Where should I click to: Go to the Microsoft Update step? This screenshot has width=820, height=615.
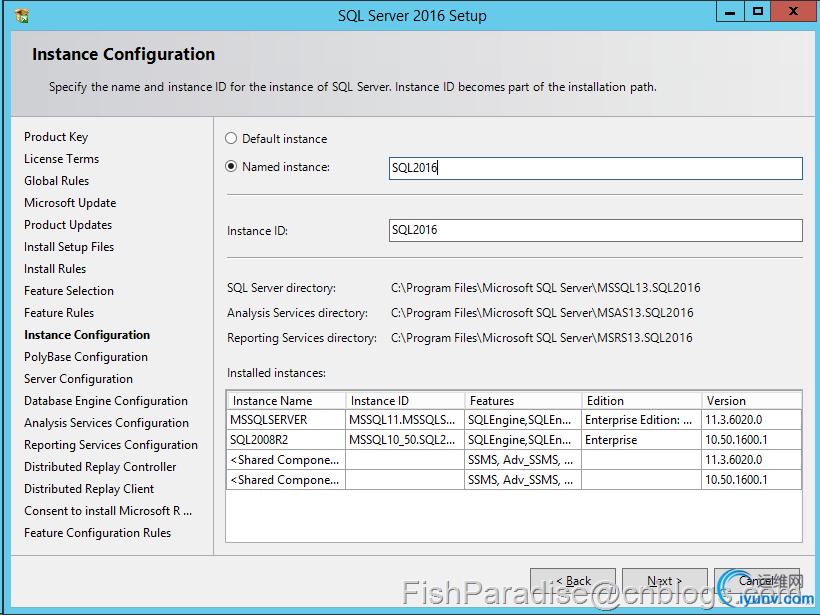tap(70, 203)
